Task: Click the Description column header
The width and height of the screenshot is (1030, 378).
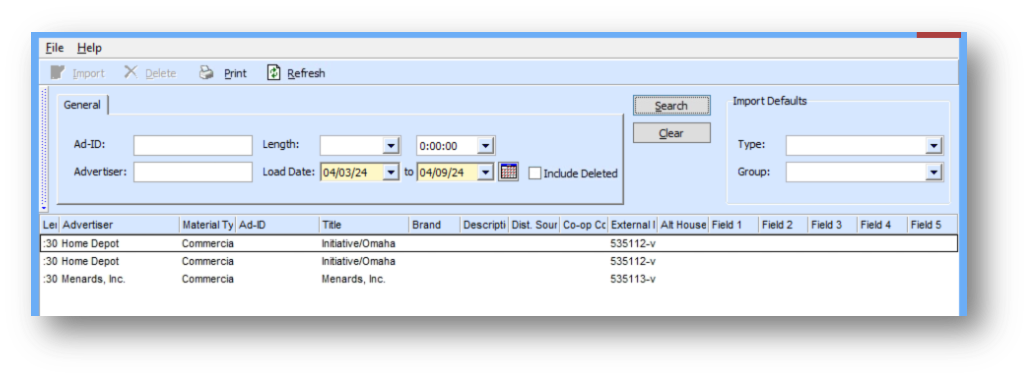Action: pyautogui.click(x=485, y=225)
